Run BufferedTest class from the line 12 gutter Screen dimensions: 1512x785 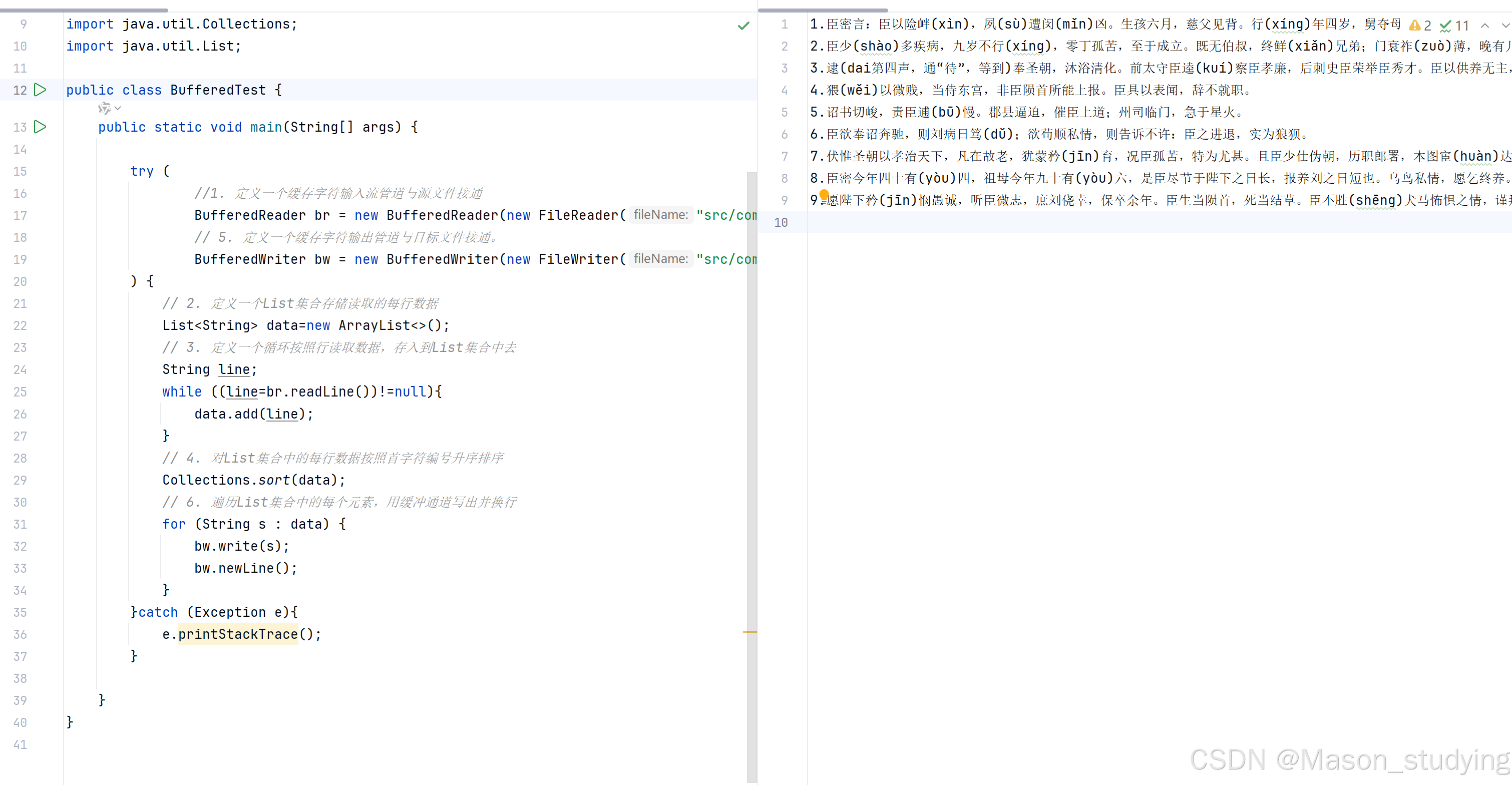pos(40,90)
